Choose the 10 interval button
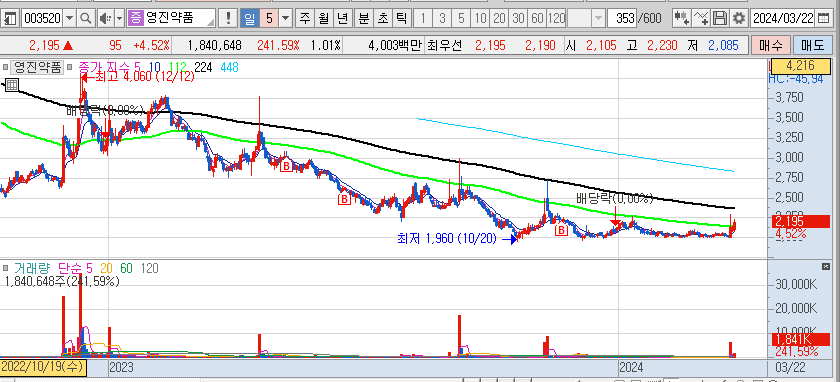The width and height of the screenshot is (840, 382). pyautogui.click(x=481, y=19)
